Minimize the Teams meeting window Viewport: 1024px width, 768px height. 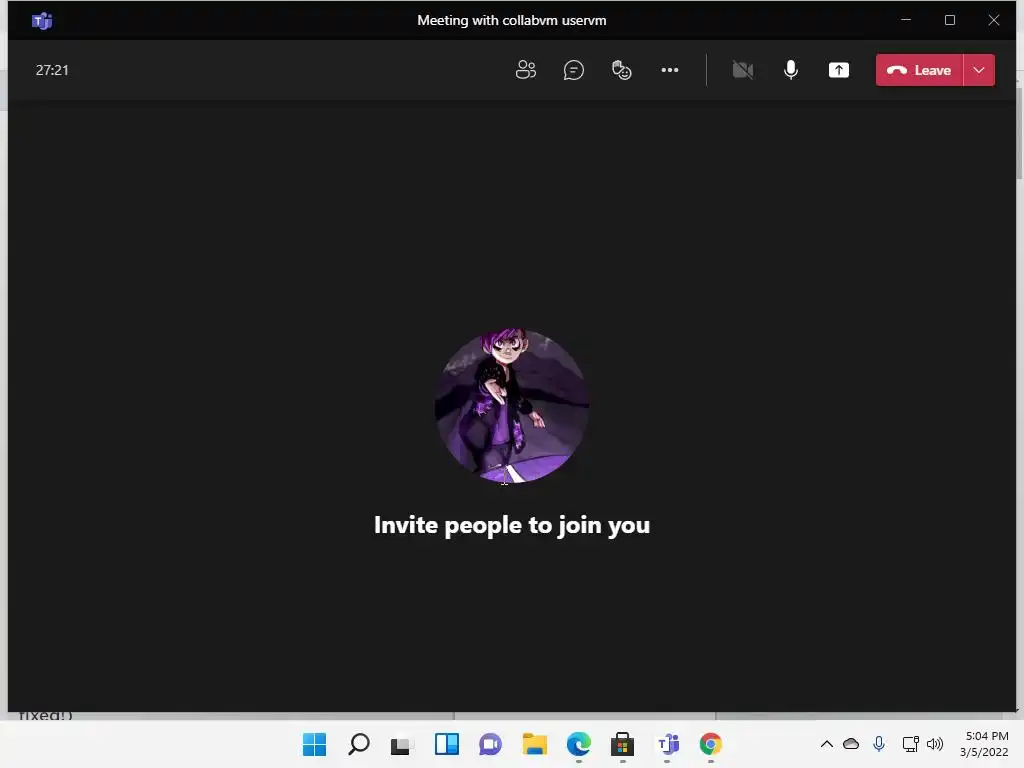(x=906, y=20)
